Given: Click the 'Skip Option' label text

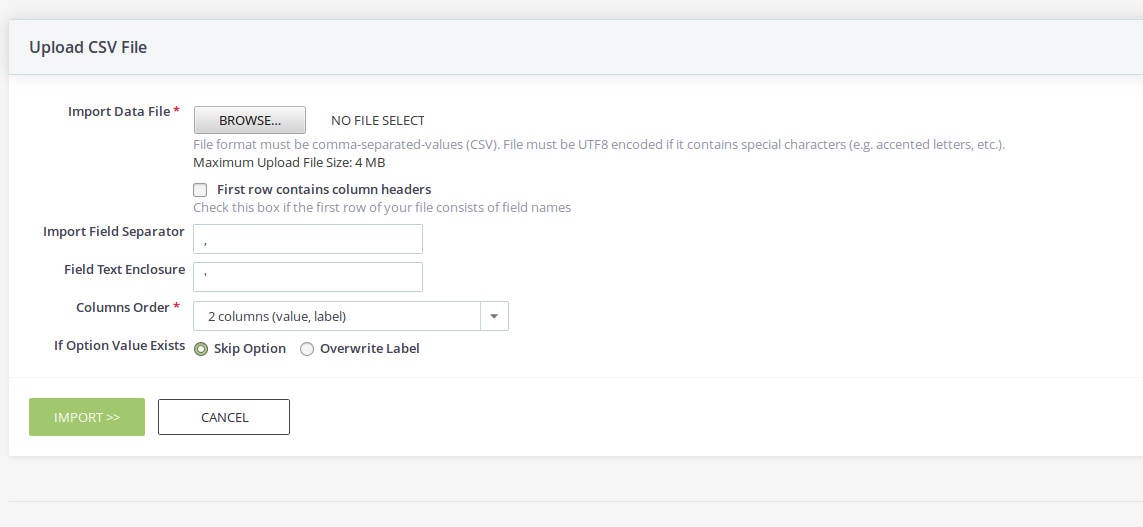Looking at the screenshot, I should pyautogui.click(x=250, y=348).
